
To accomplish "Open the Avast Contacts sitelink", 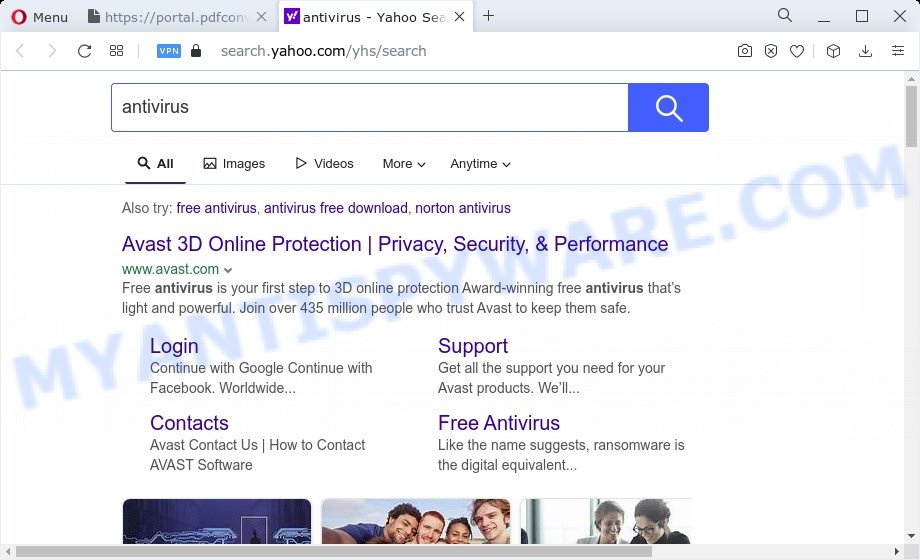I will click(189, 423).
